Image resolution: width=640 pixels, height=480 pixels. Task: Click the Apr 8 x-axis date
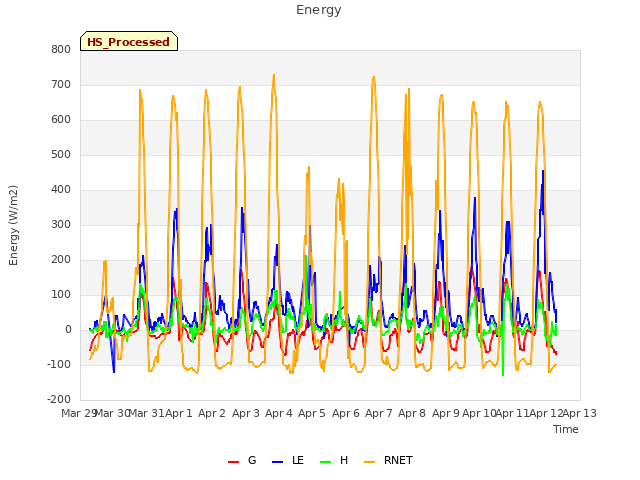pyautogui.click(x=412, y=413)
